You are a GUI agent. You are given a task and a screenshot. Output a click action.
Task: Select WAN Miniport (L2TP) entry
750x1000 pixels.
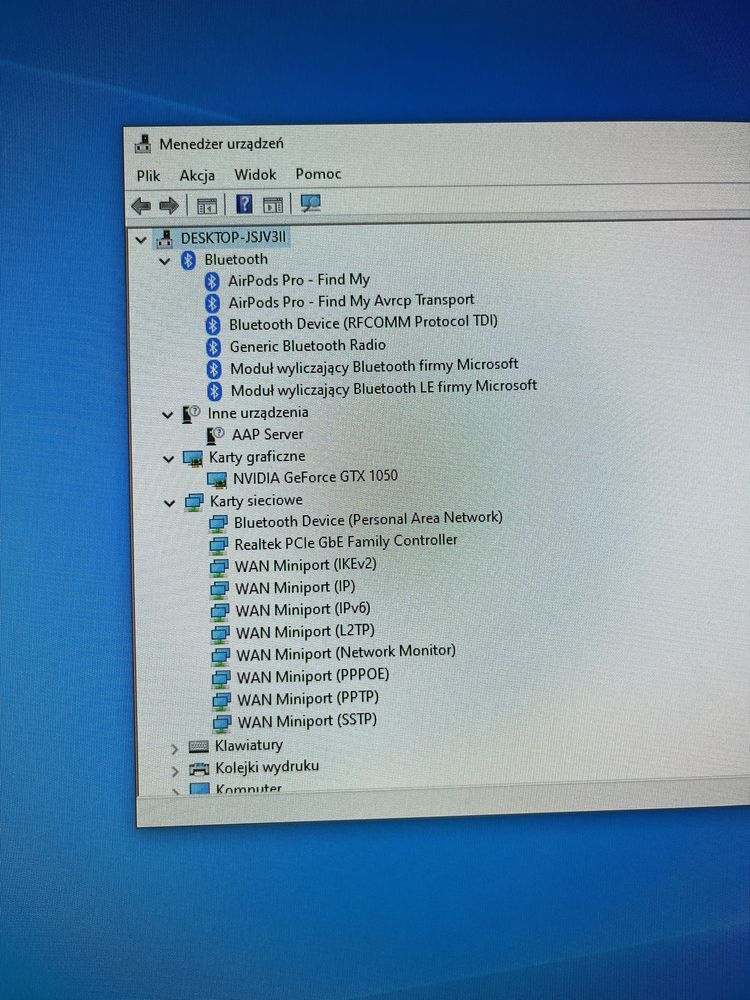[x=305, y=632]
